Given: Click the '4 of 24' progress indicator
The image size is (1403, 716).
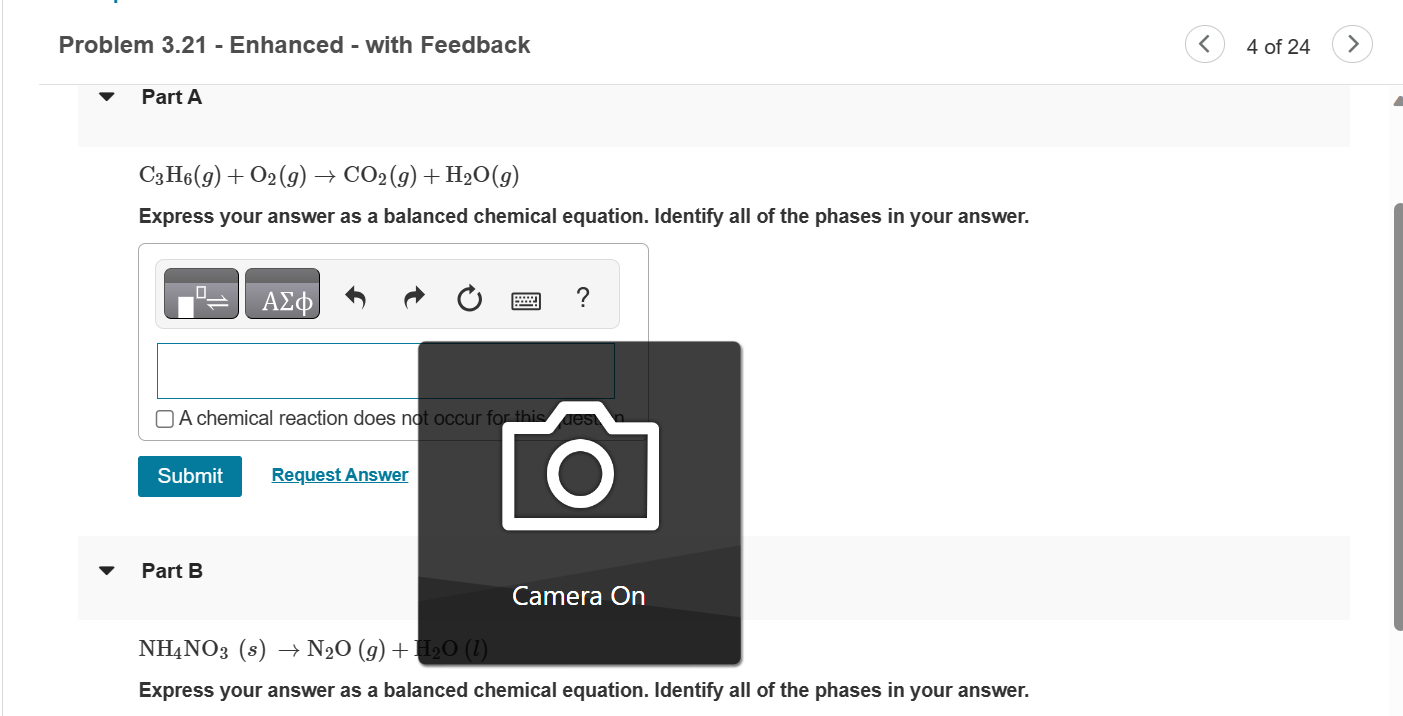Looking at the screenshot, I should [x=1278, y=46].
